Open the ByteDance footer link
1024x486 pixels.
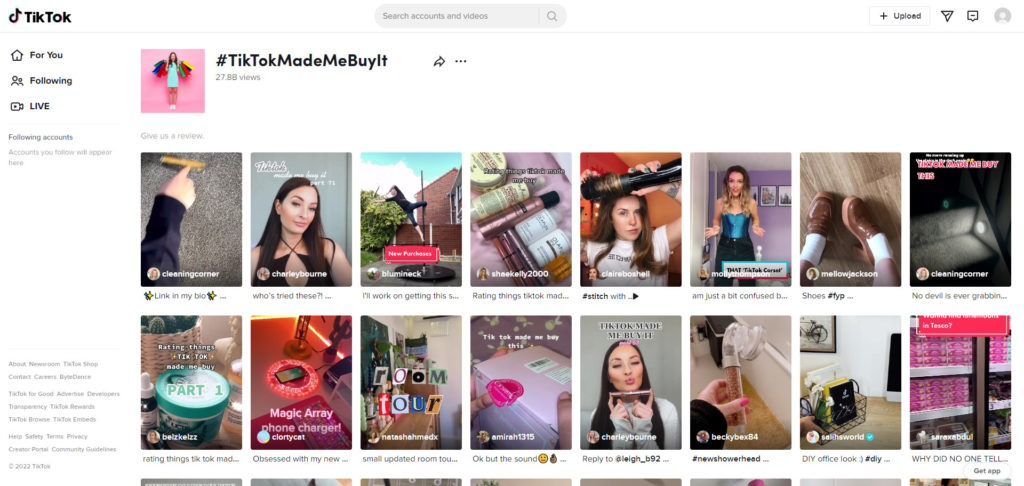tap(75, 377)
